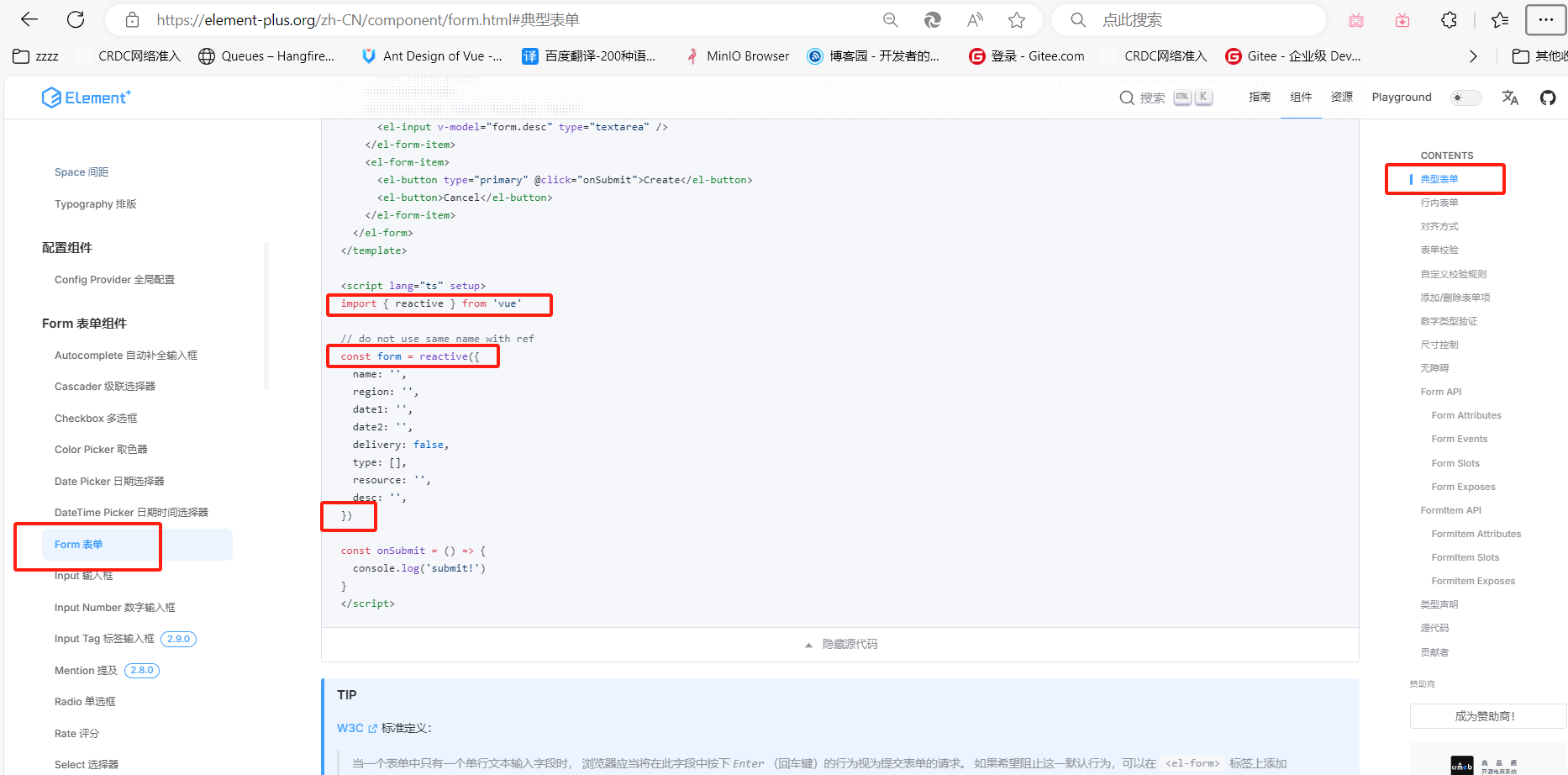Open the 组件 nav item
Screen dimensions: 1568x775
(1301, 98)
